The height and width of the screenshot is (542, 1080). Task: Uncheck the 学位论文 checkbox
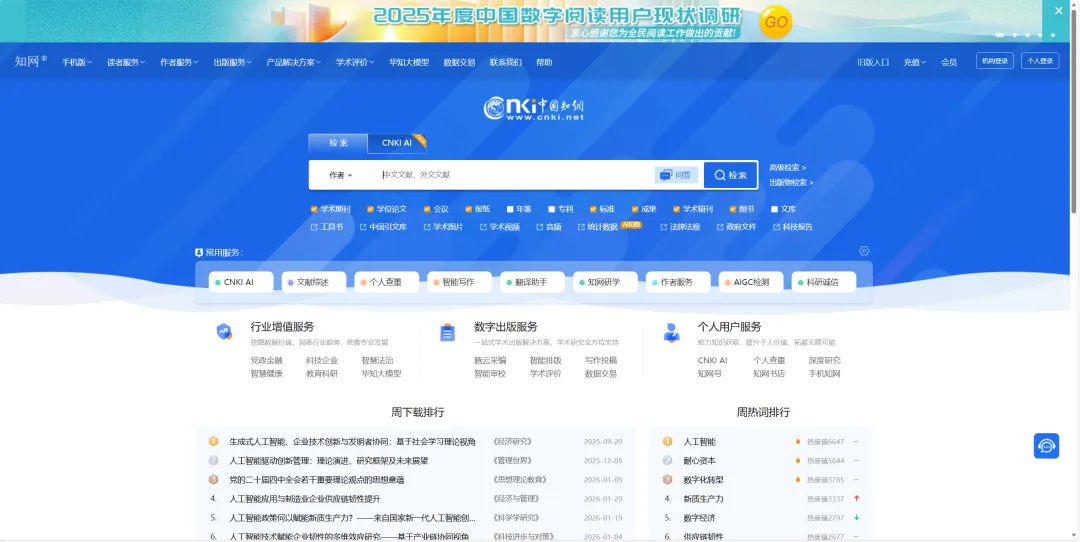pyautogui.click(x=371, y=209)
